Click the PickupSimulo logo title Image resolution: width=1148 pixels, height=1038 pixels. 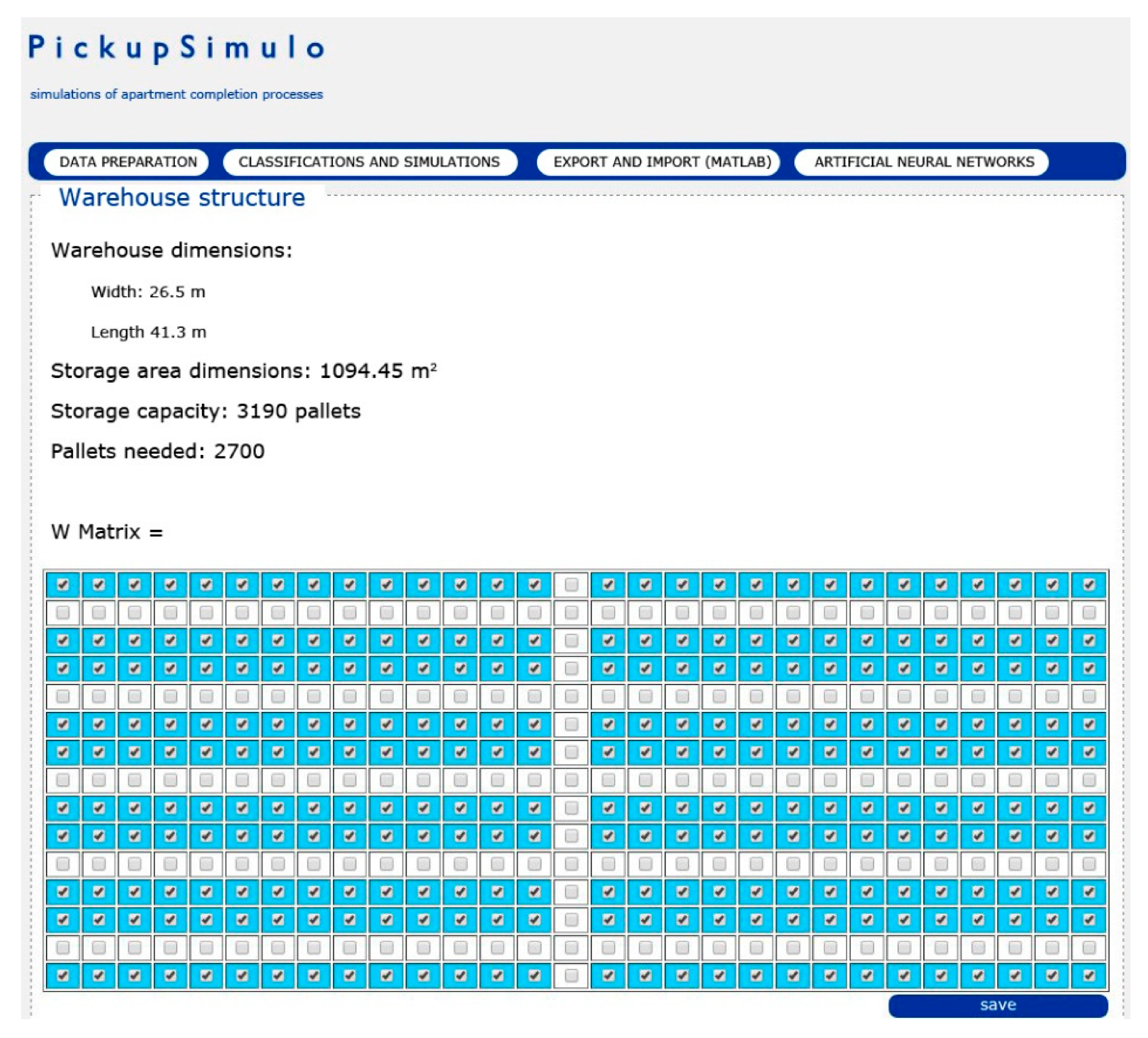tap(177, 48)
